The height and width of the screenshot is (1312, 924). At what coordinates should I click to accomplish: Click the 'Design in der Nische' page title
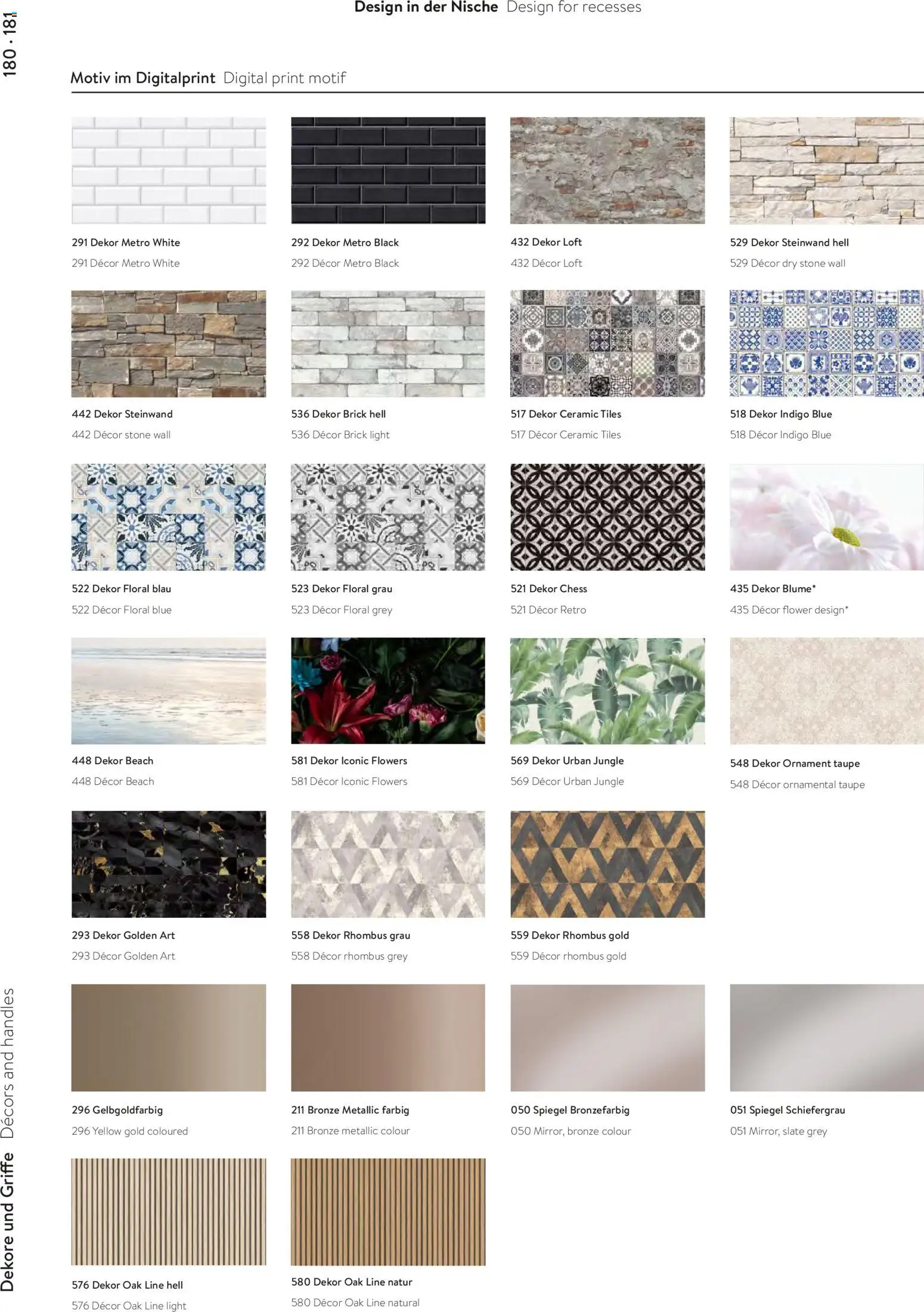click(426, 7)
